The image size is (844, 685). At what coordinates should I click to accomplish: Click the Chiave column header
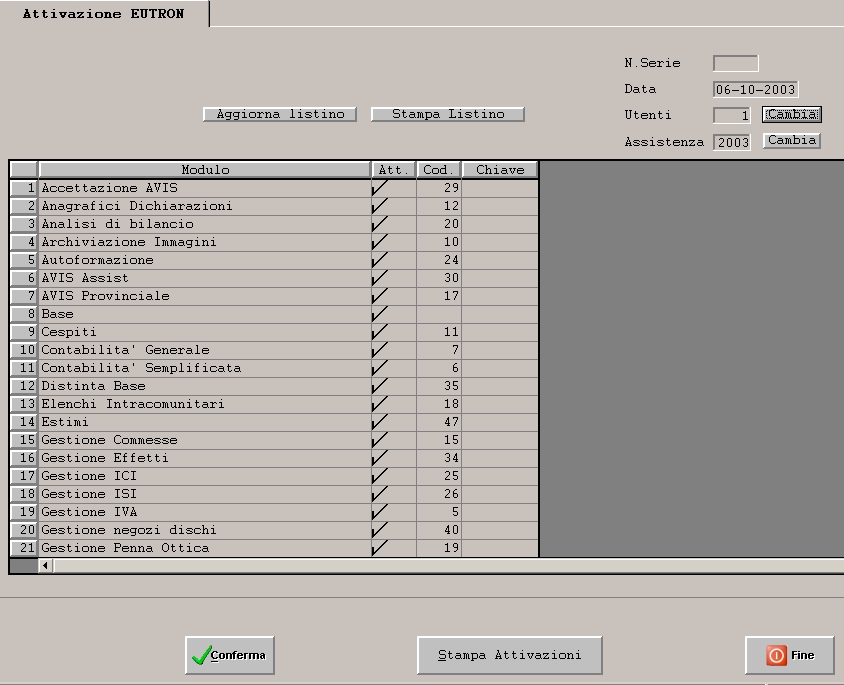click(500, 170)
